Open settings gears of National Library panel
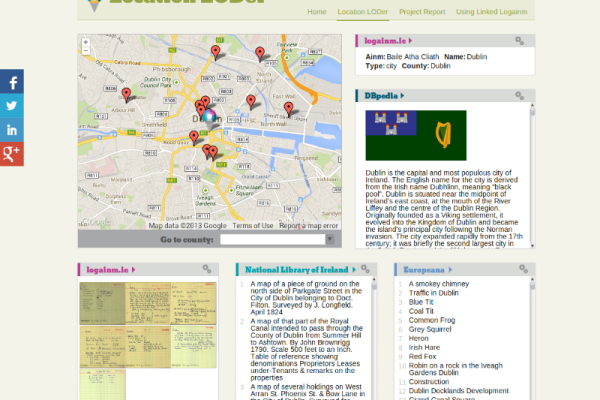Screen dimensions: 600x400 [365, 269]
